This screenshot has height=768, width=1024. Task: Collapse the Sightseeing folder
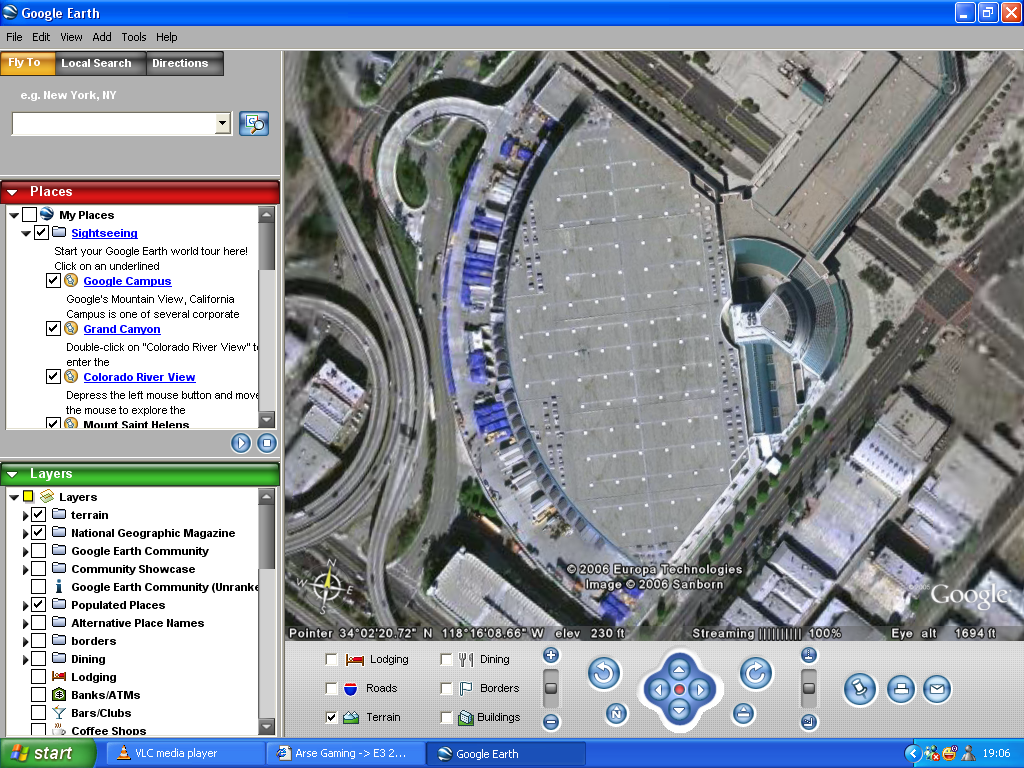[26, 233]
